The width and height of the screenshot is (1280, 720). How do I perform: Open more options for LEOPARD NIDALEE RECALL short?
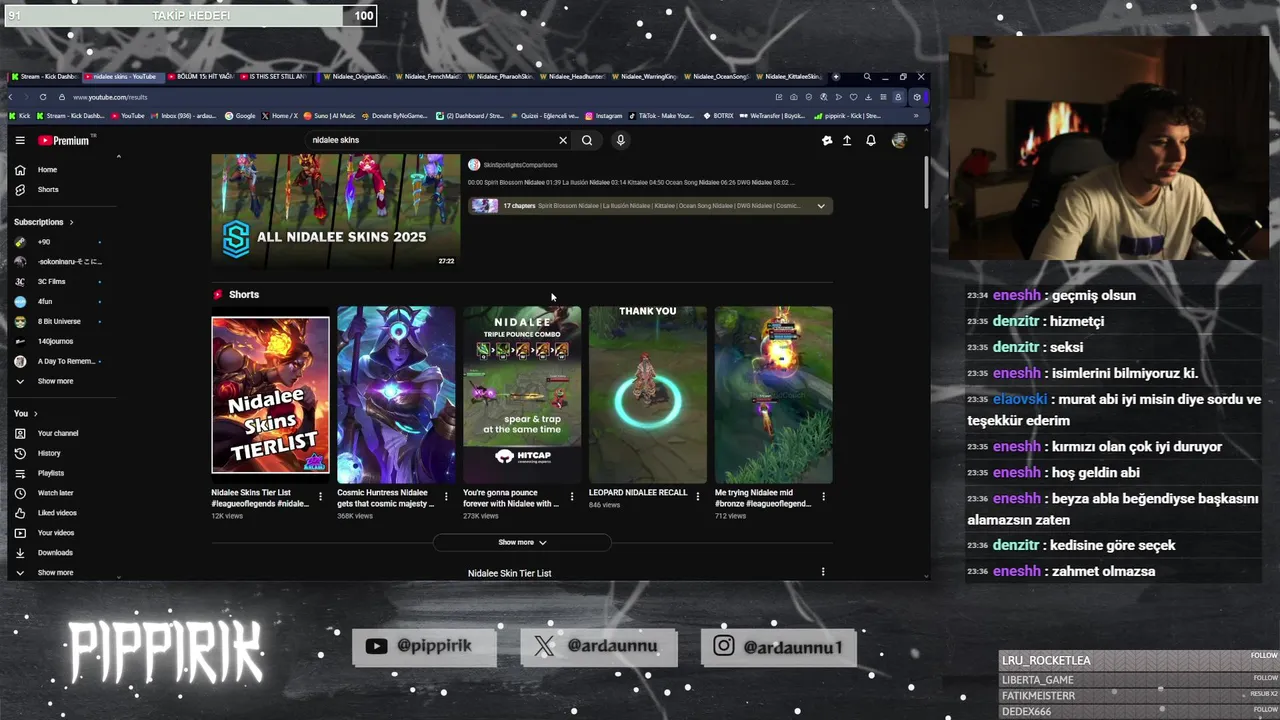(x=698, y=497)
